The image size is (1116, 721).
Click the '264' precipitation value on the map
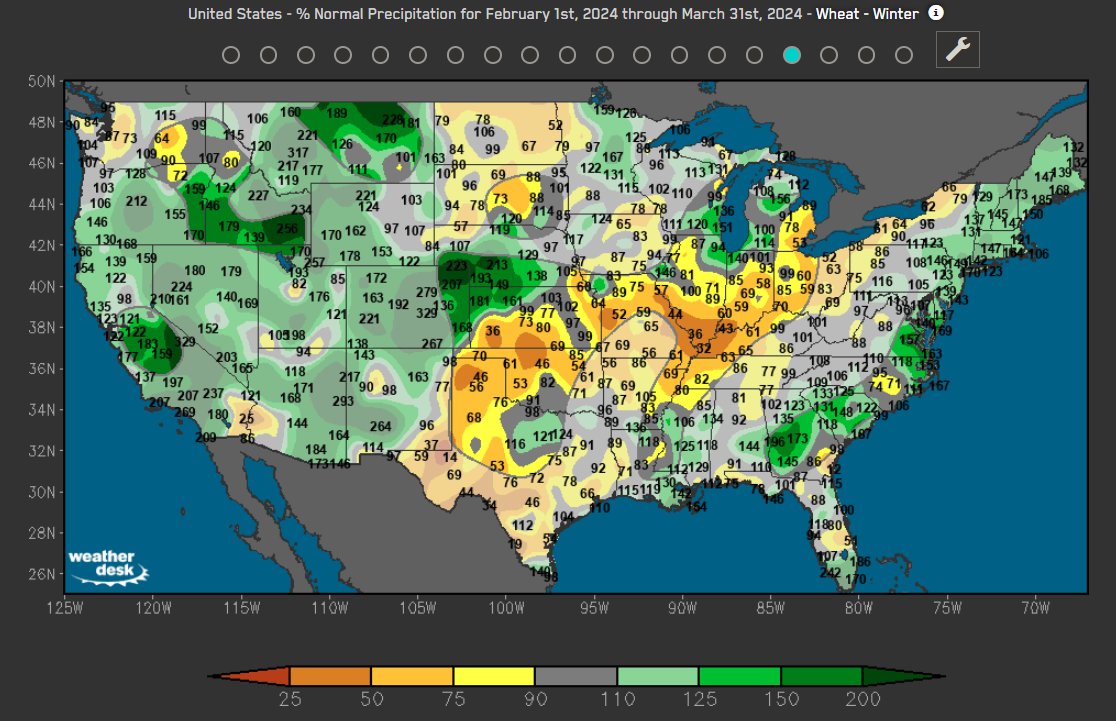[x=381, y=426]
